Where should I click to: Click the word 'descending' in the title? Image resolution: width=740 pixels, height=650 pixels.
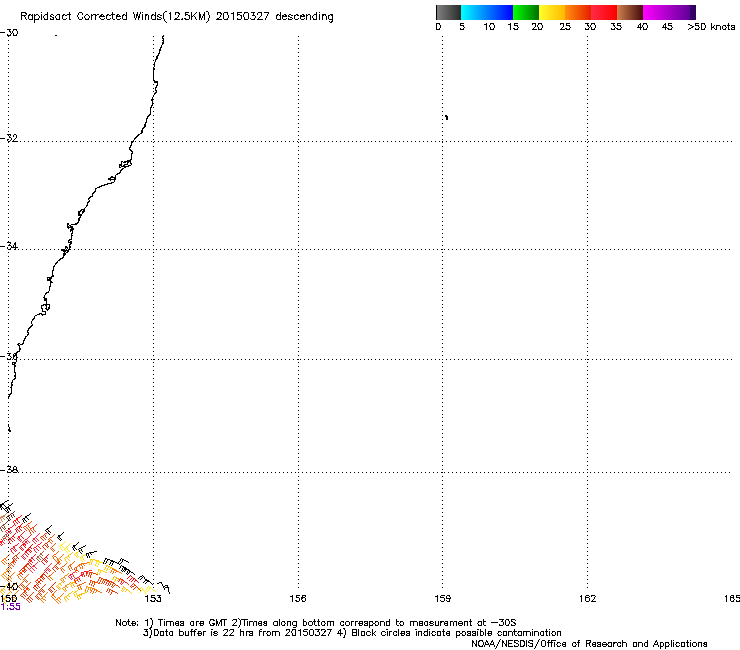(304, 17)
